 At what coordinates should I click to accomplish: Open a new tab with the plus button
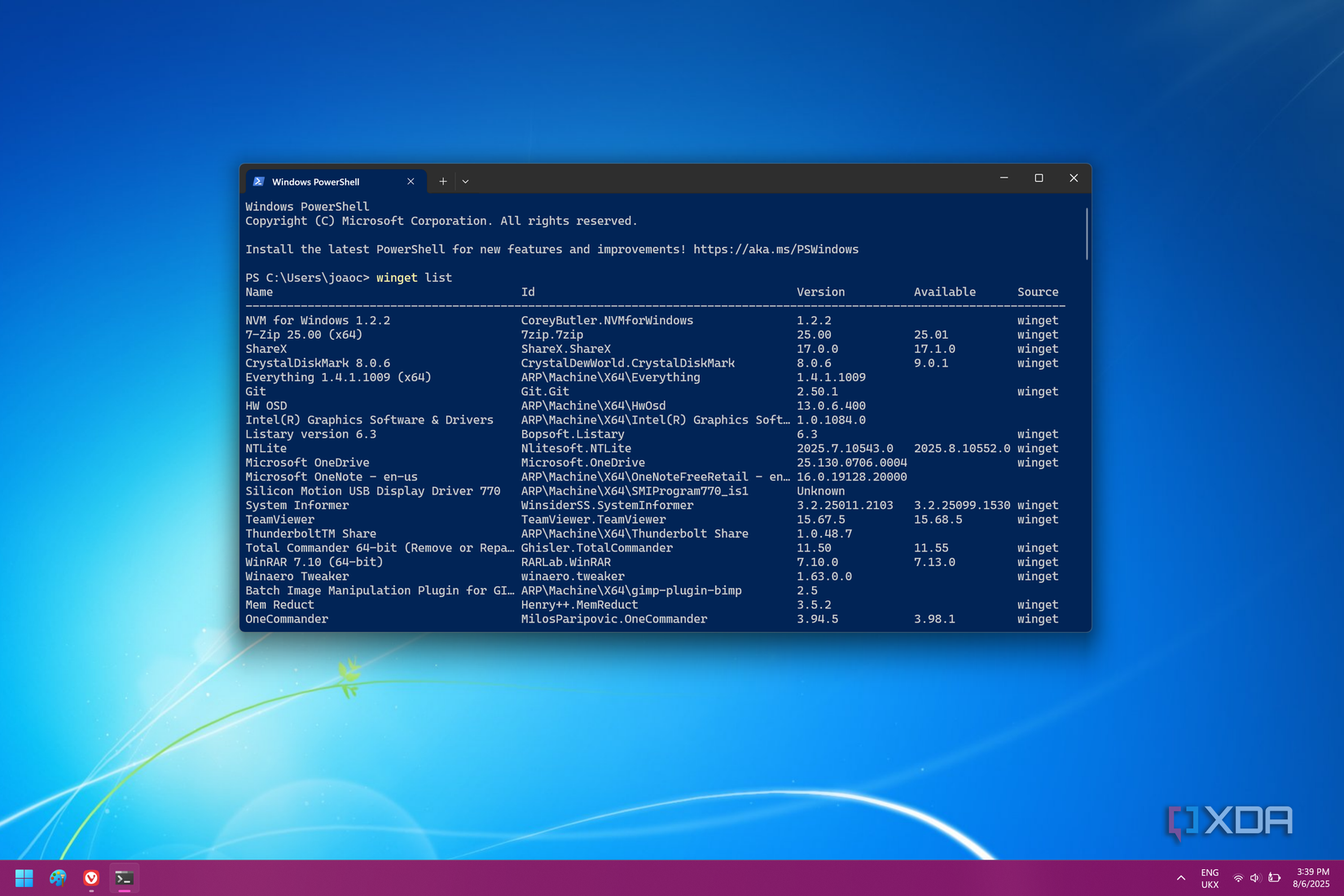tap(442, 181)
